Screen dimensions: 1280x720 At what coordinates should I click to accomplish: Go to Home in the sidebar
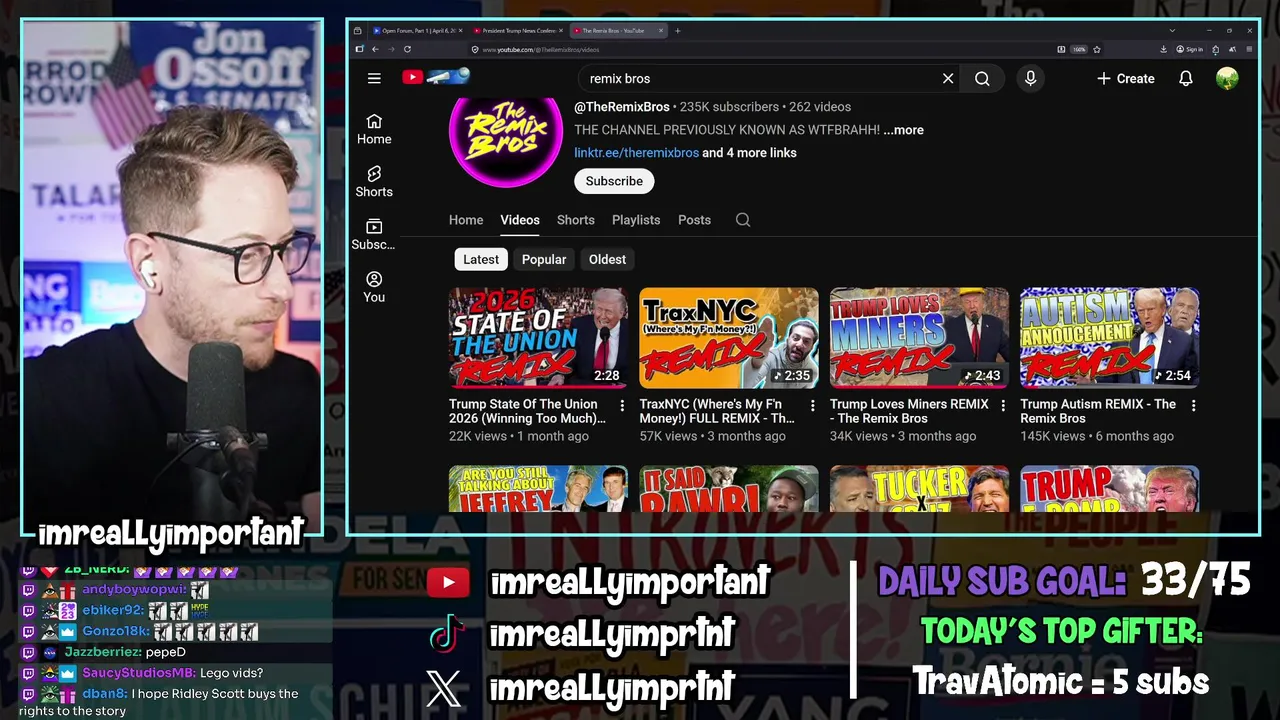pyautogui.click(x=374, y=129)
